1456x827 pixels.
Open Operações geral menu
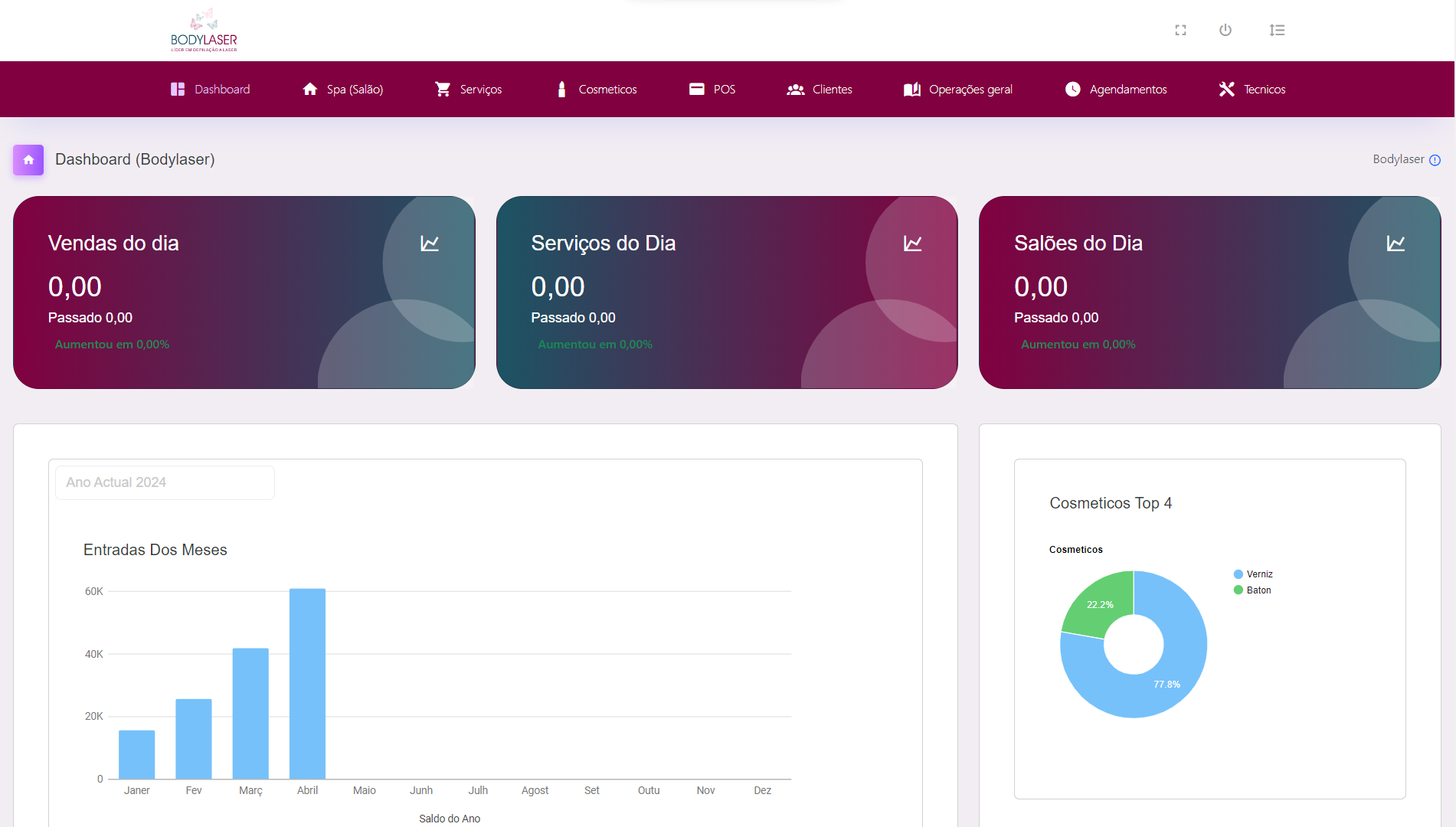coord(958,90)
